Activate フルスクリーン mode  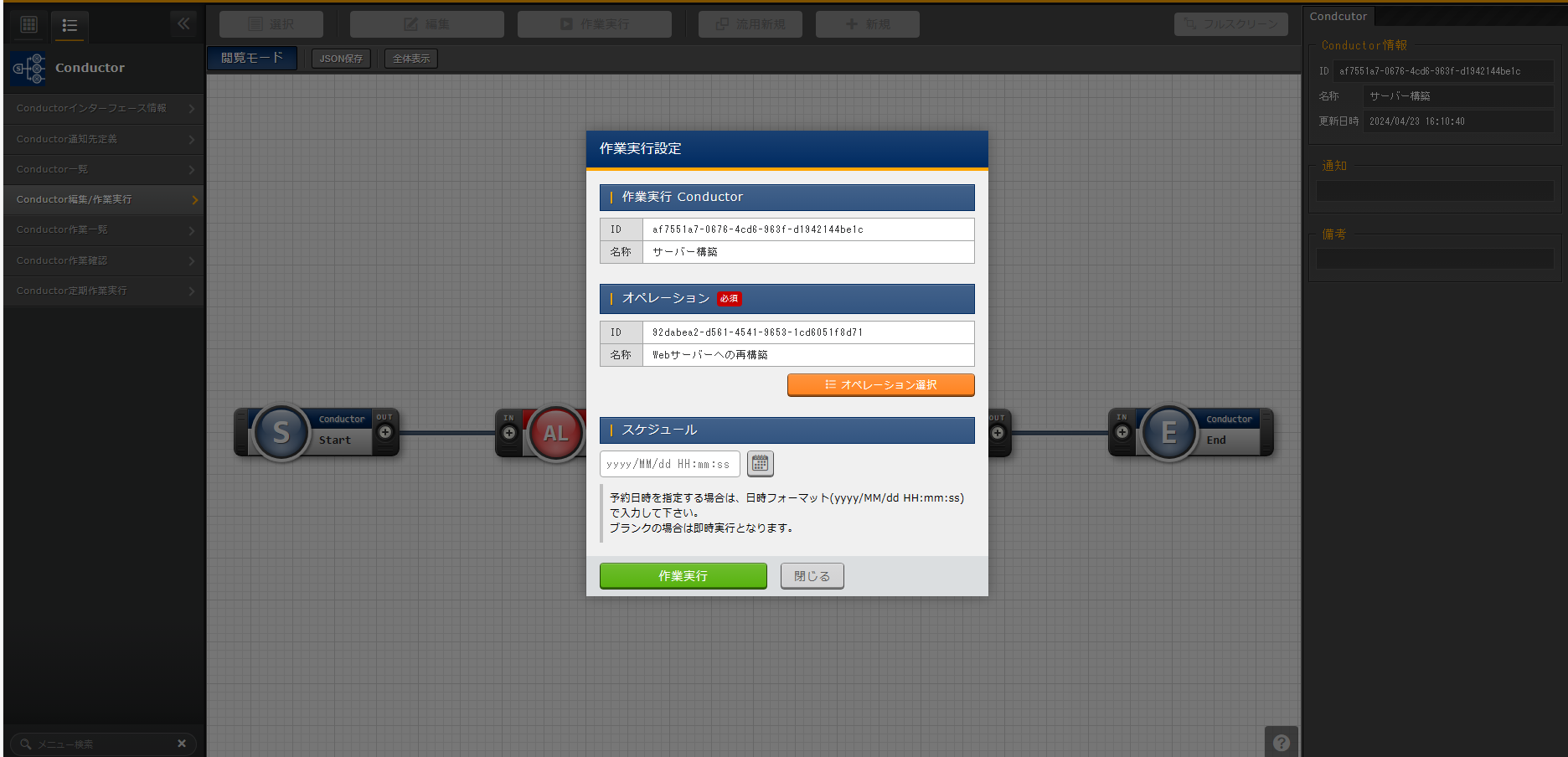tap(1230, 23)
